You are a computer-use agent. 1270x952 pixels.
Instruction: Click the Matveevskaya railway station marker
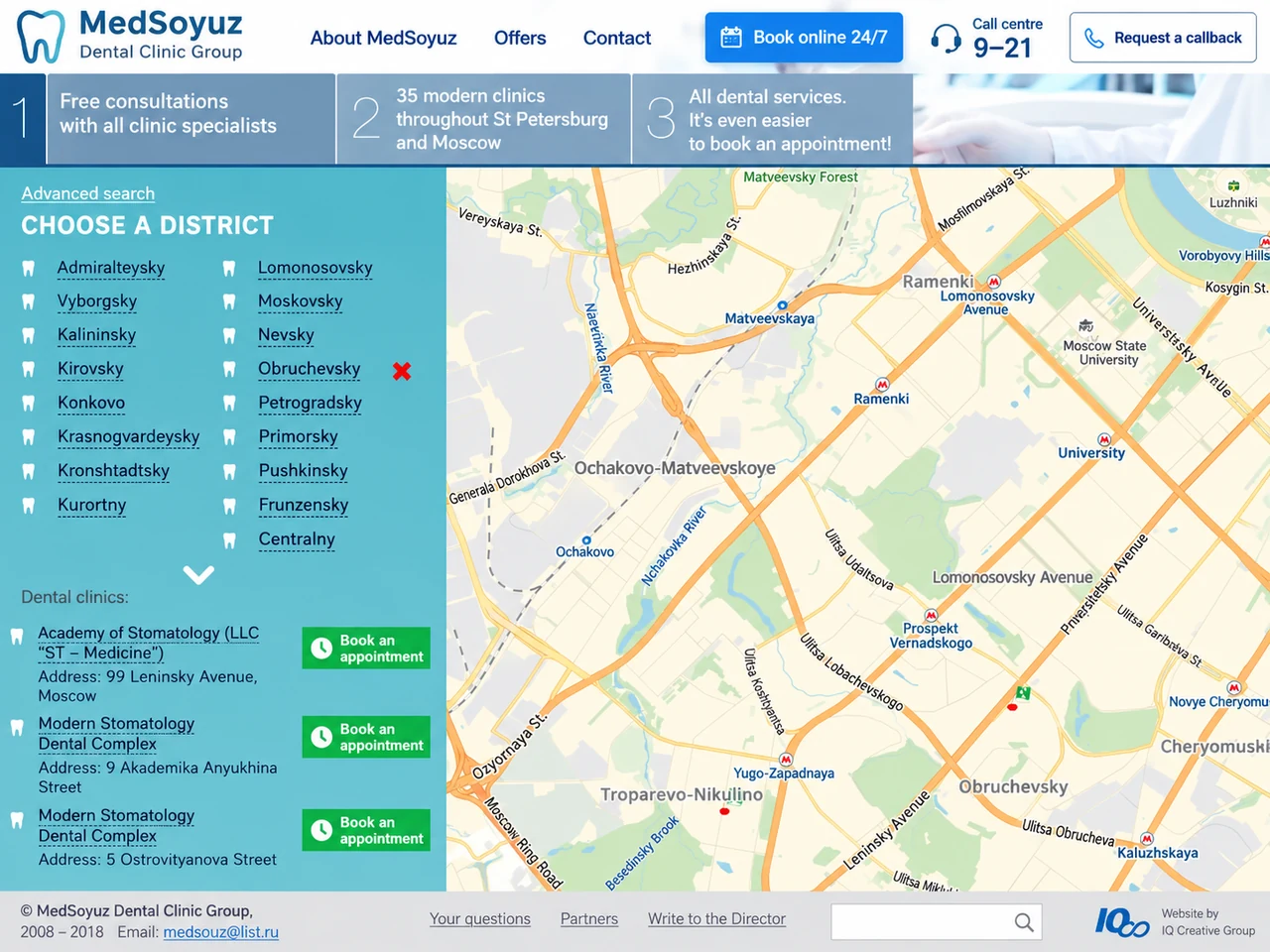click(782, 305)
